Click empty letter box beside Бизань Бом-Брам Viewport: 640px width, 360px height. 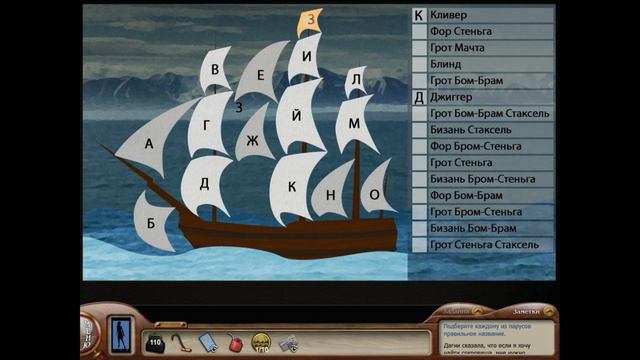pos(419,228)
